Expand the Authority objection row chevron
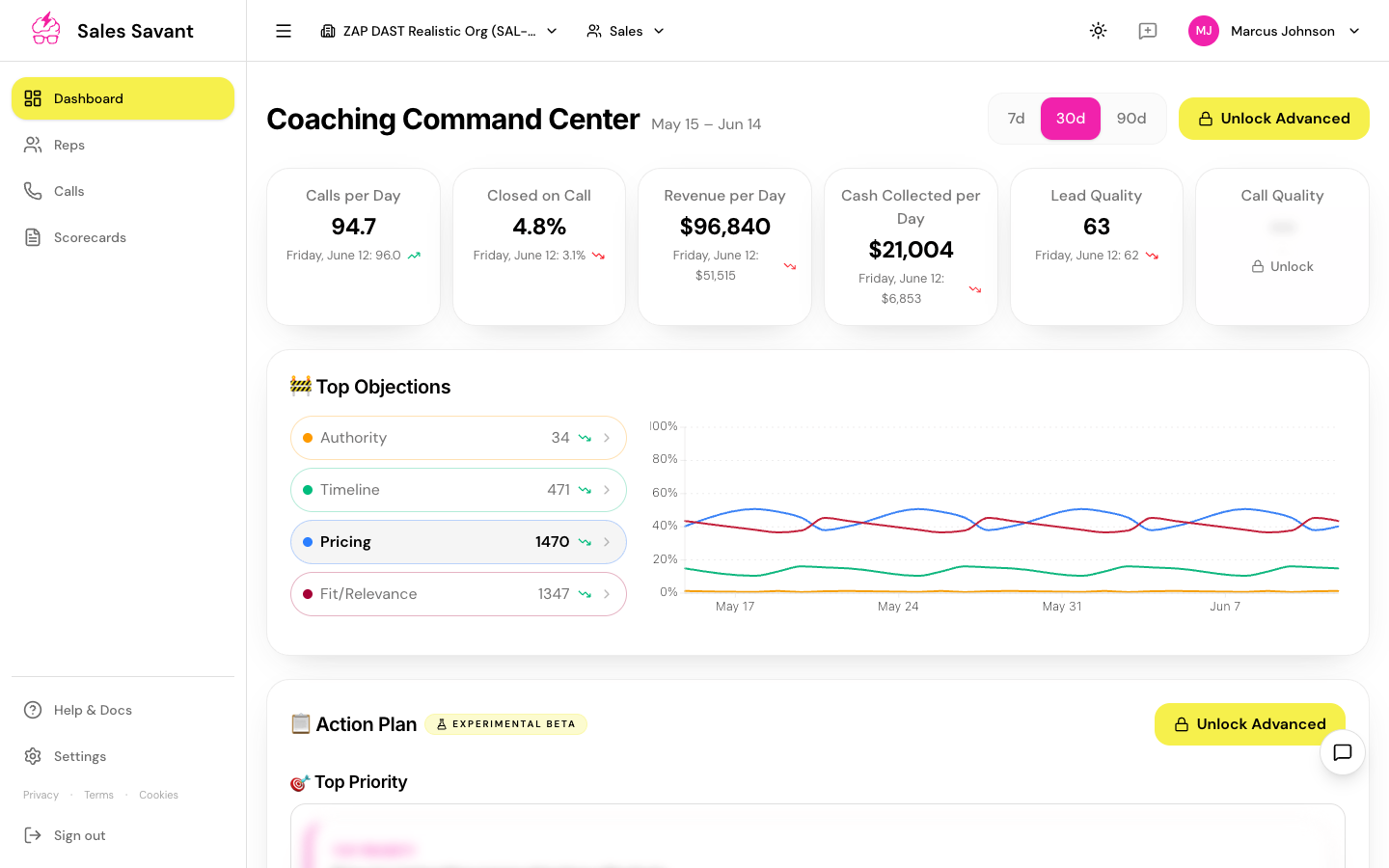Viewport: 1389px width, 868px height. 607,438
